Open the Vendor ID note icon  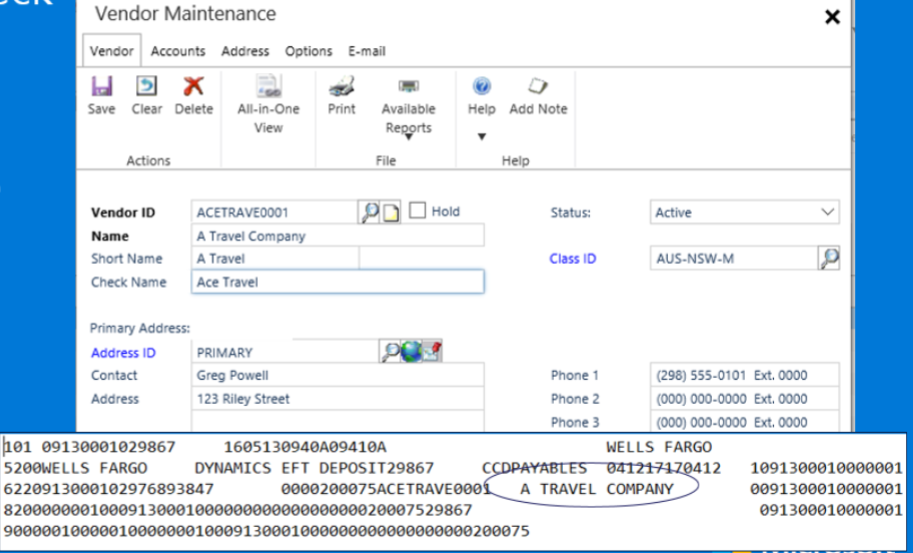391,212
